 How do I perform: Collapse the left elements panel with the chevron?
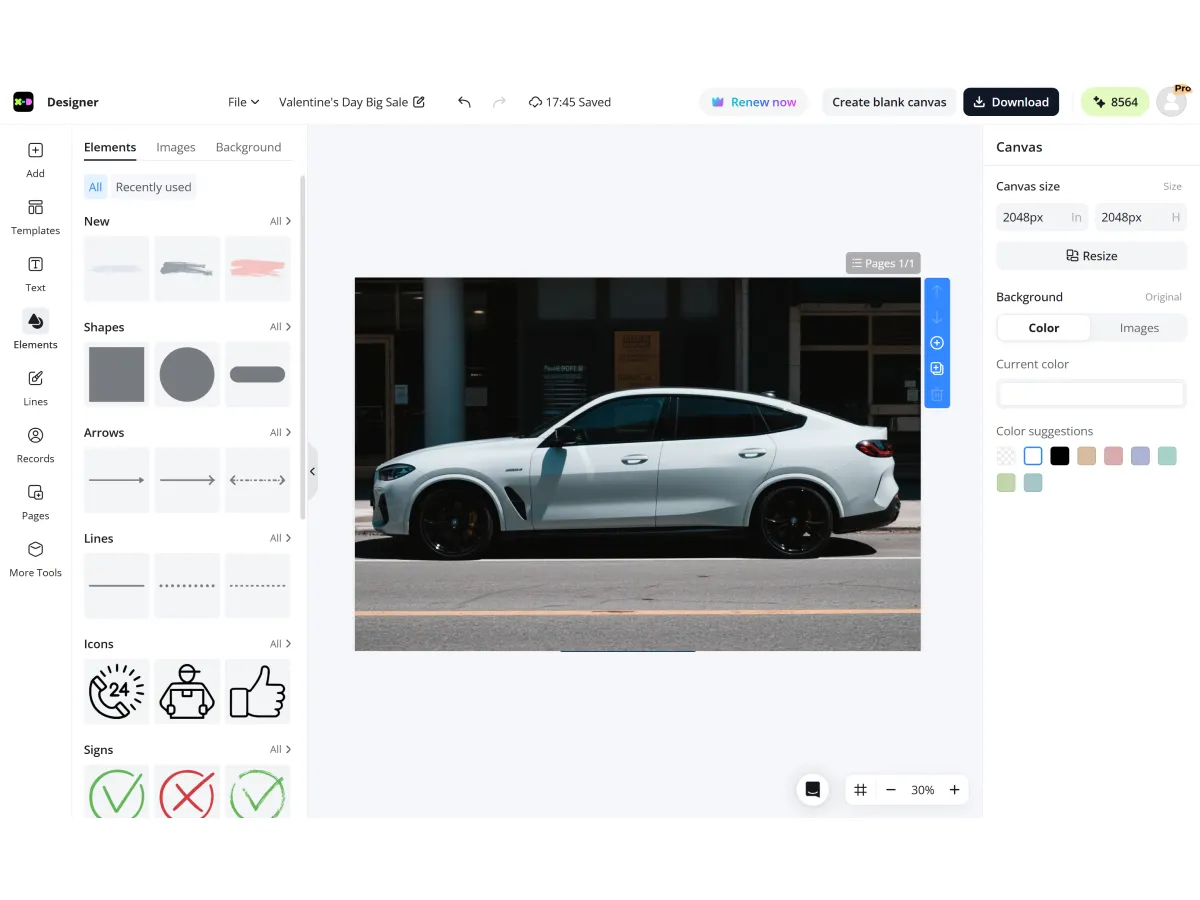[312, 470]
